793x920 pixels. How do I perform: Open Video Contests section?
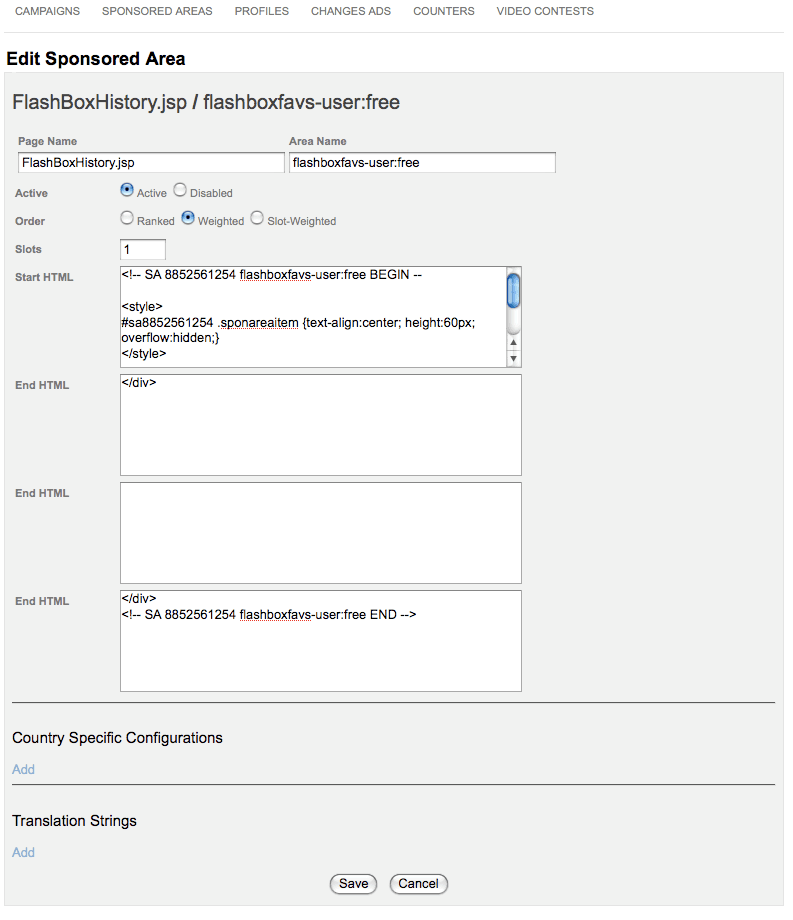pos(545,11)
